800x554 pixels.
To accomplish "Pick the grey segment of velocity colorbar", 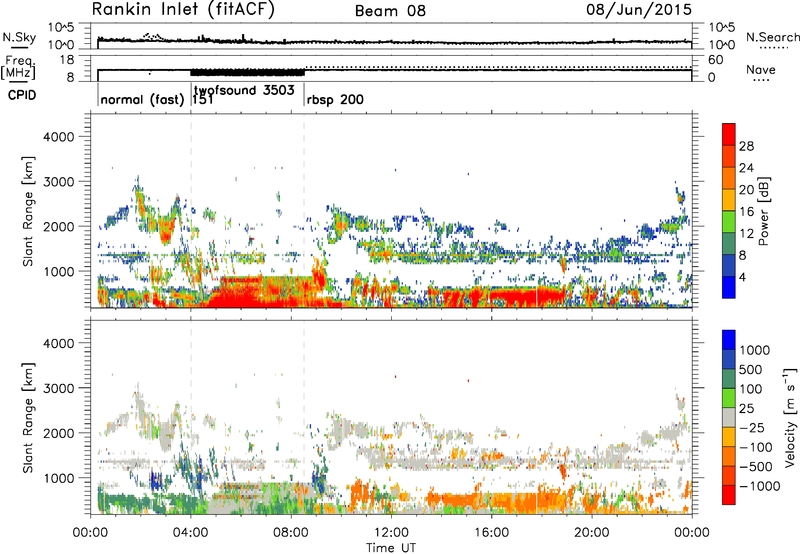I will (729, 417).
